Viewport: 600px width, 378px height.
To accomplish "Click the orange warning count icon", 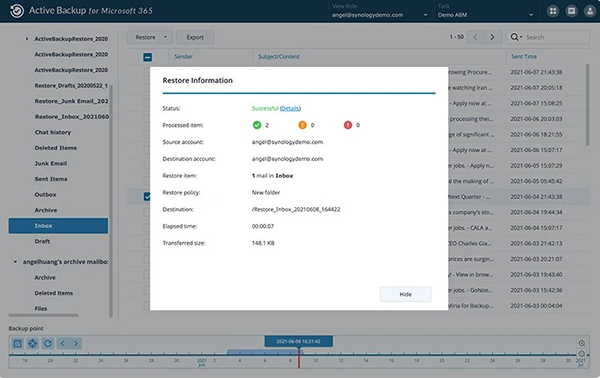I will pyautogui.click(x=302, y=125).
